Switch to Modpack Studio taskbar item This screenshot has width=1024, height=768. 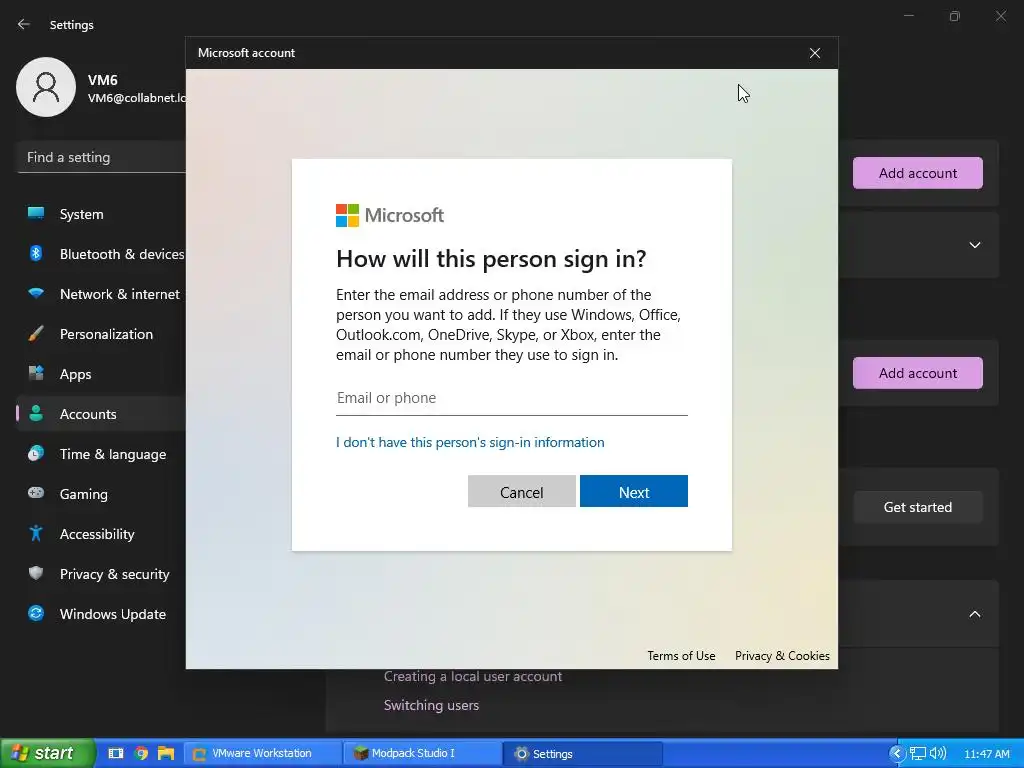[423, 753]
